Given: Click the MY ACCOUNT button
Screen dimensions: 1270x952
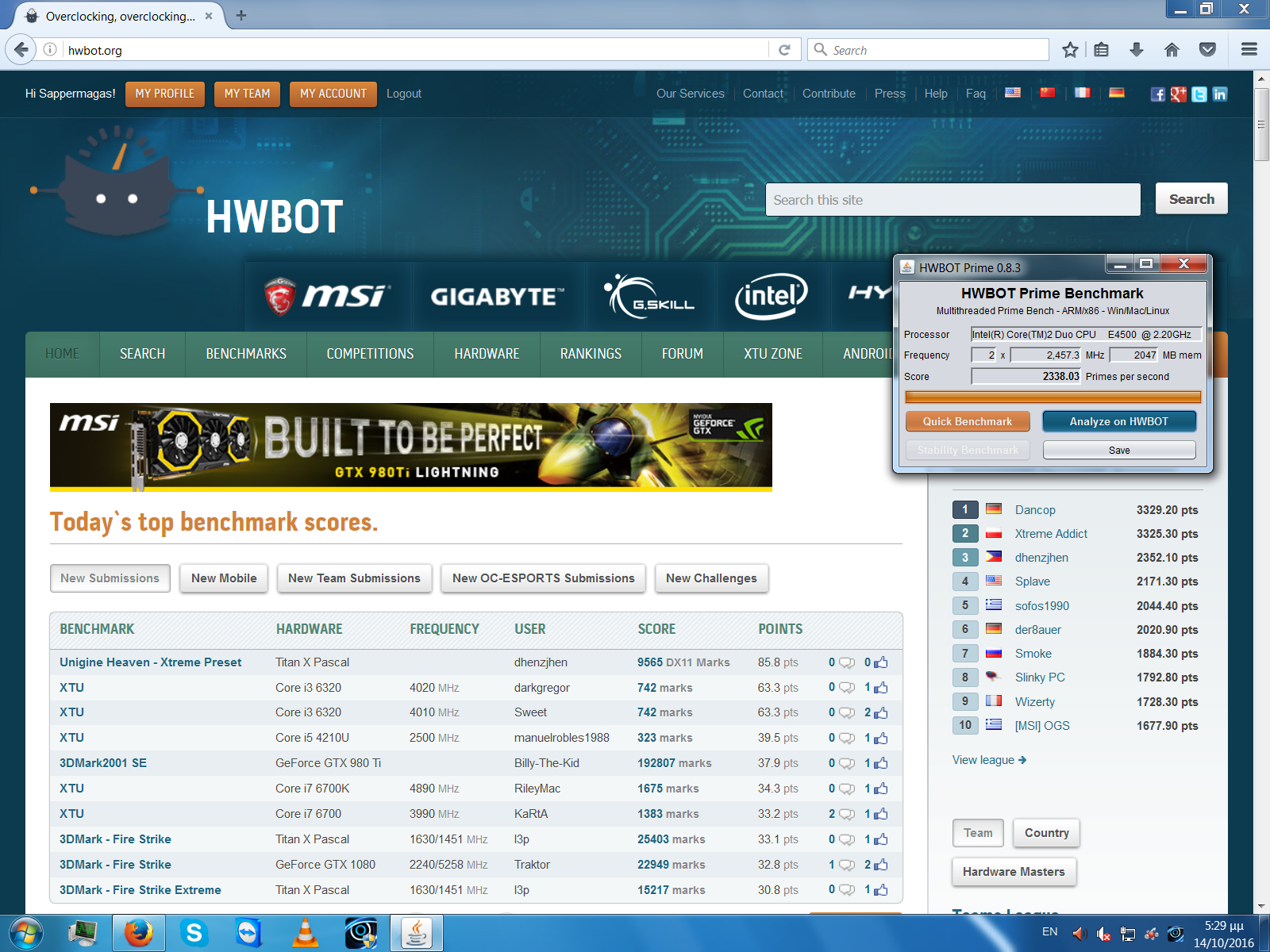Looking at the screenshot, I should (333, 94).
